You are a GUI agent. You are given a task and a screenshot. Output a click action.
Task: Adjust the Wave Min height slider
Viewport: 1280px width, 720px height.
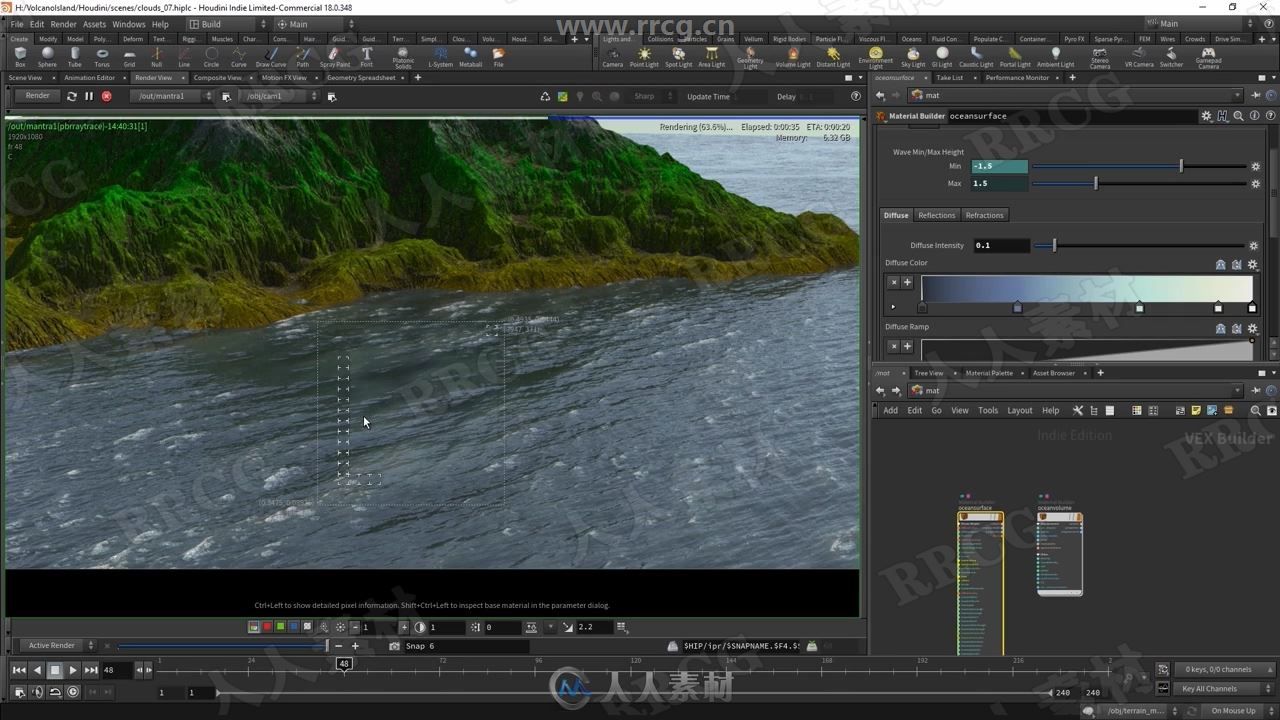tap(1139, 166)
